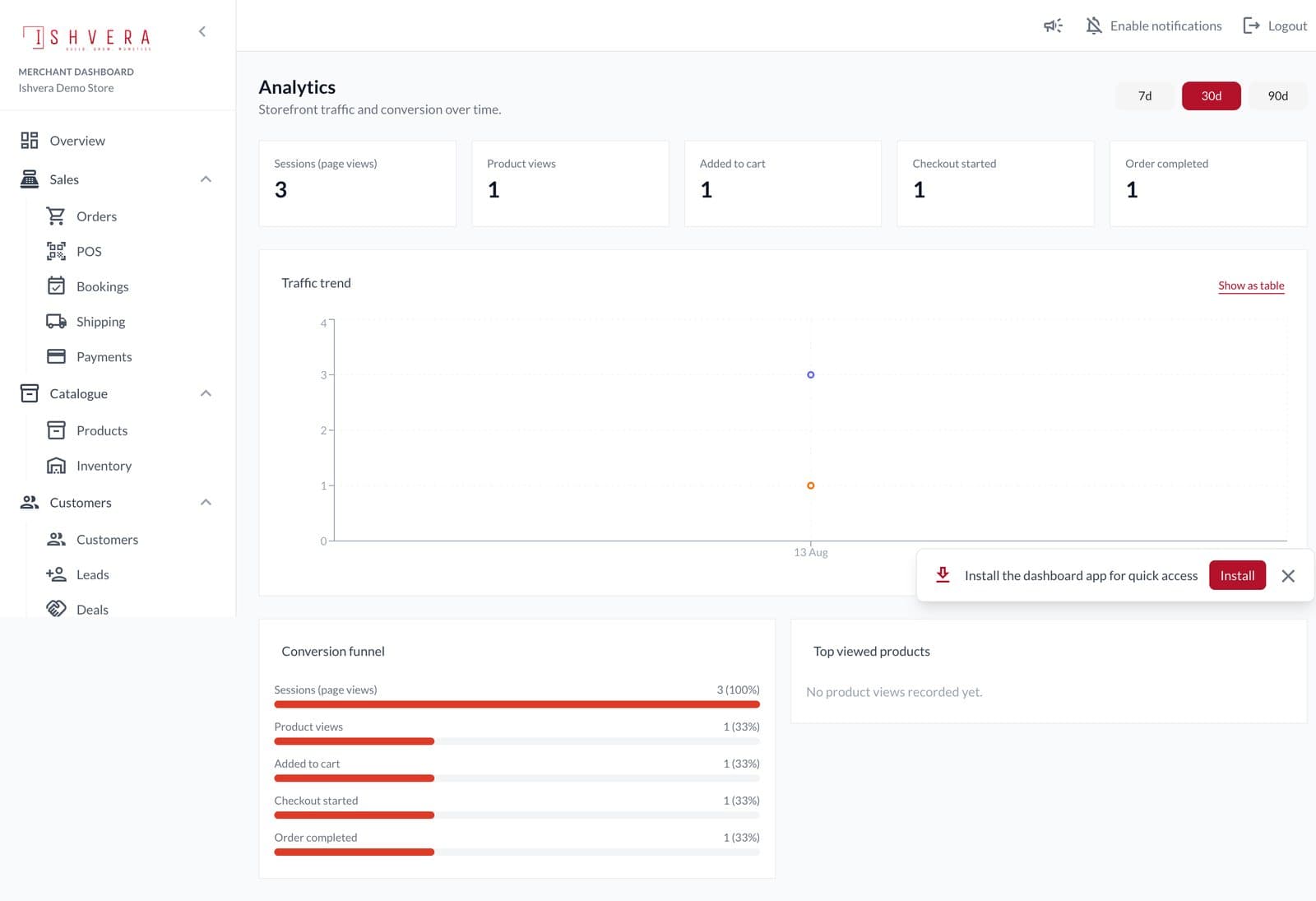Open the Products archive icon
Viewport: 1316px width, 901px height.
coord(56,430)
